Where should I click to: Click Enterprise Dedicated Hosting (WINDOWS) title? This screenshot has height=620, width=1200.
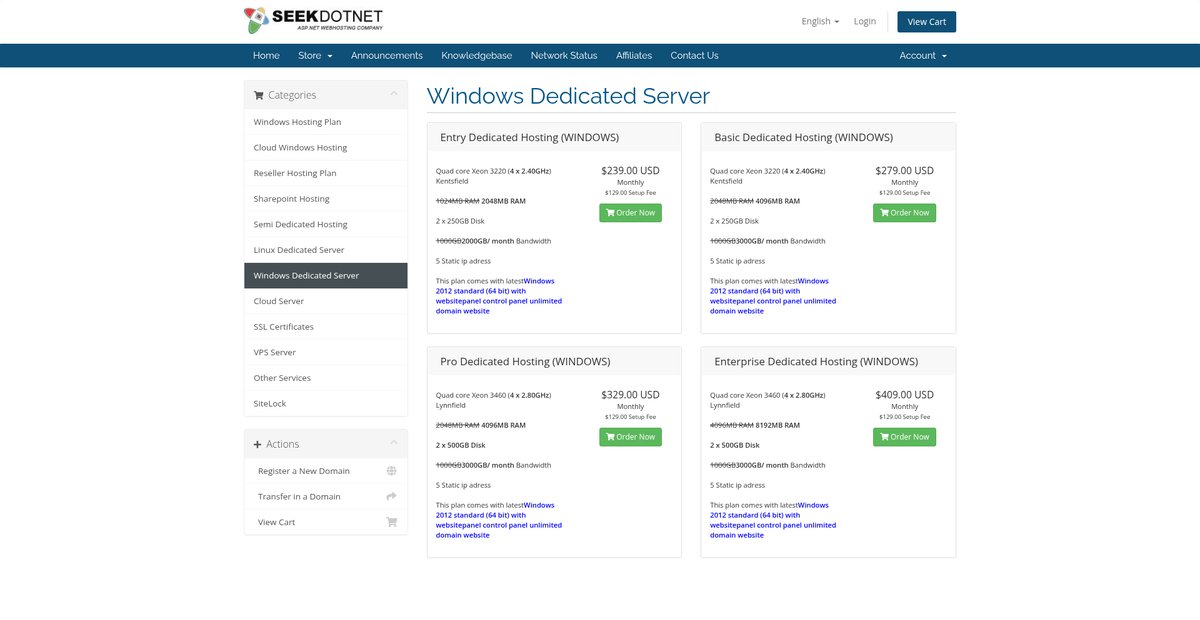pos(816,361)
